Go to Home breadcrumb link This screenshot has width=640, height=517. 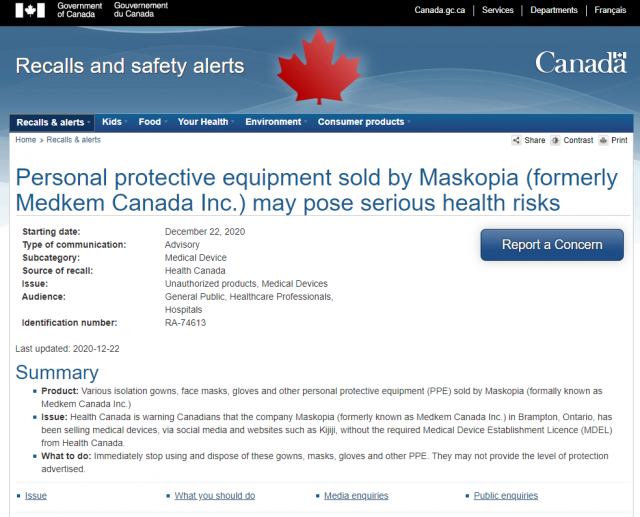[26, 140]
